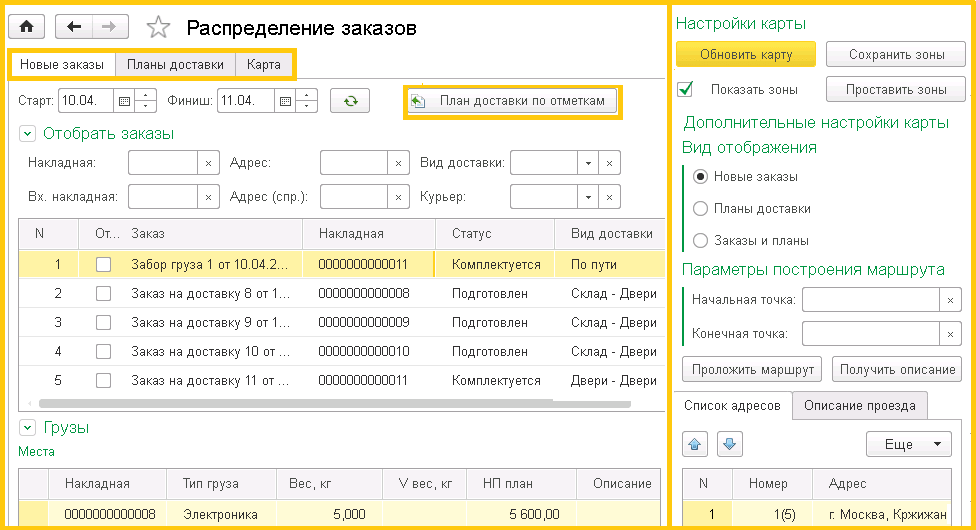Image resolution: width=976 pixels, height=530 pixels.
Task: Select Новые заказы radio option
Action: [700, 177]
